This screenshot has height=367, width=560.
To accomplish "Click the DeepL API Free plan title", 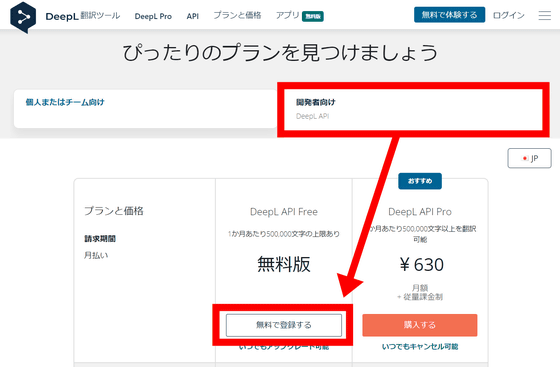I will pos(284,212).
